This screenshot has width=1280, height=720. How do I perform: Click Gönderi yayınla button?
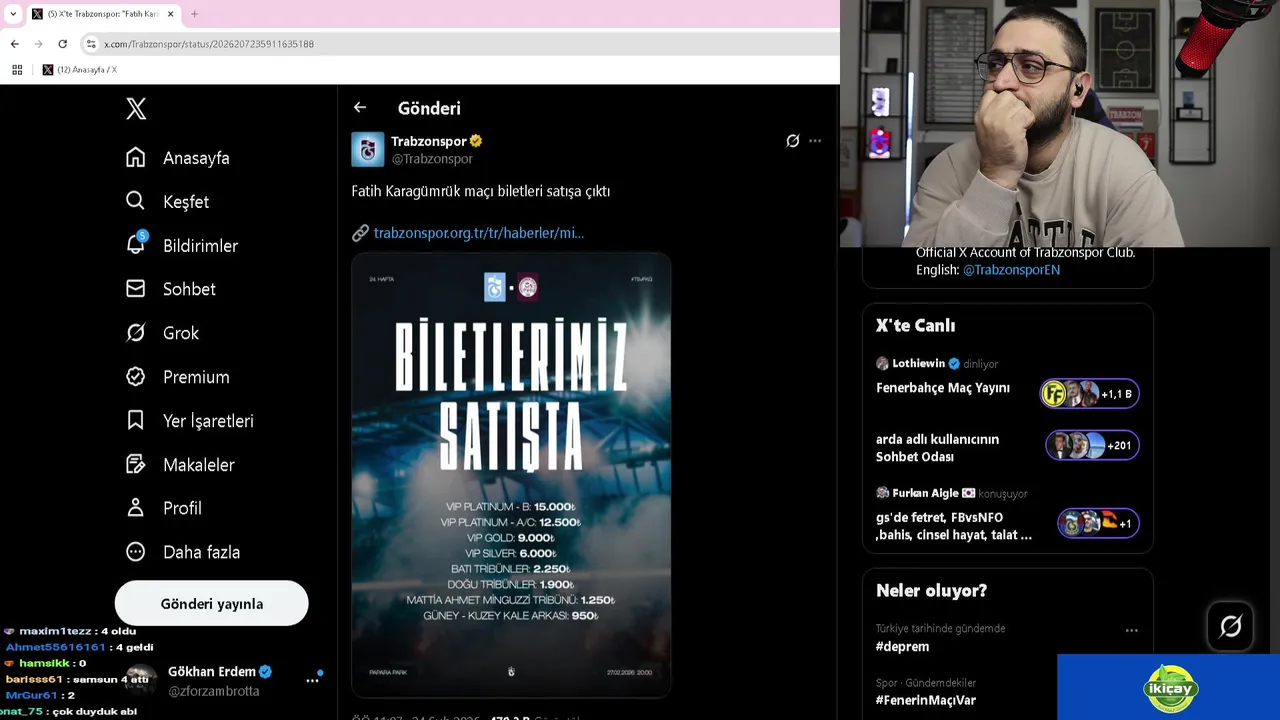(x=211, y=604)
